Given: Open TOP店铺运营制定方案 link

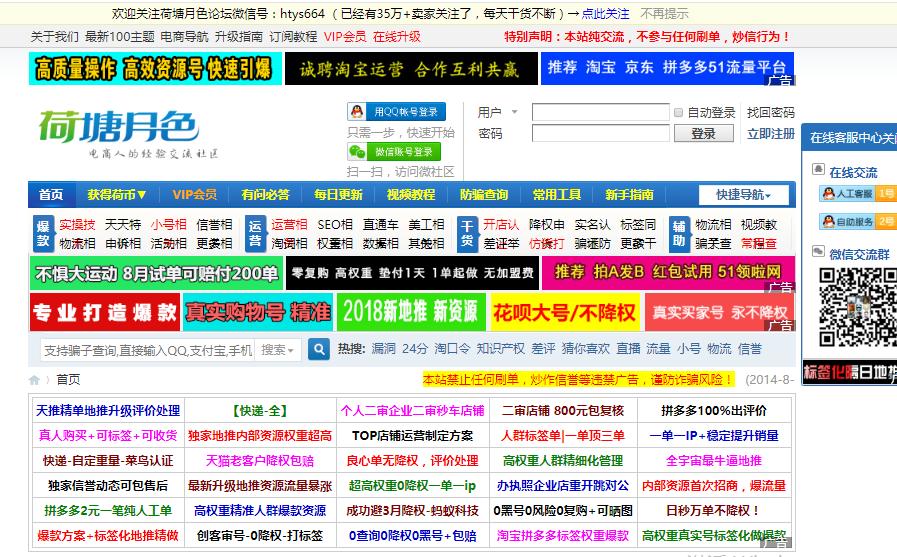Looking at the screenshot, I should (412, 436).
